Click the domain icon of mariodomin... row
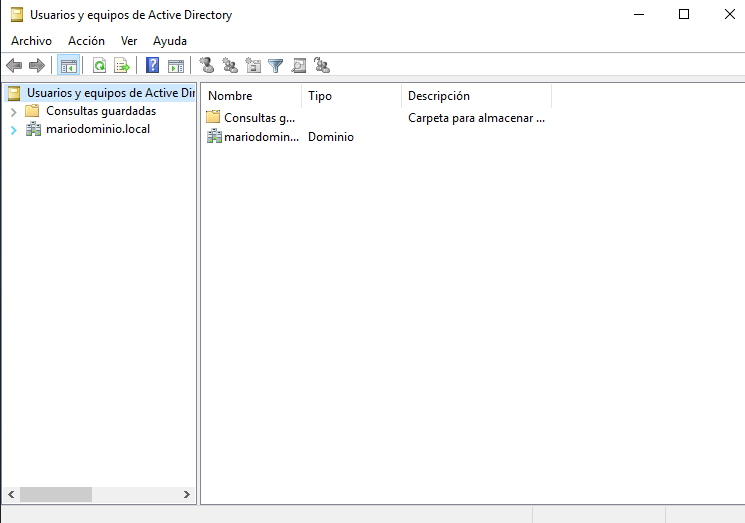This screenshot has height=523, width=745. click(x=214, y=136)
